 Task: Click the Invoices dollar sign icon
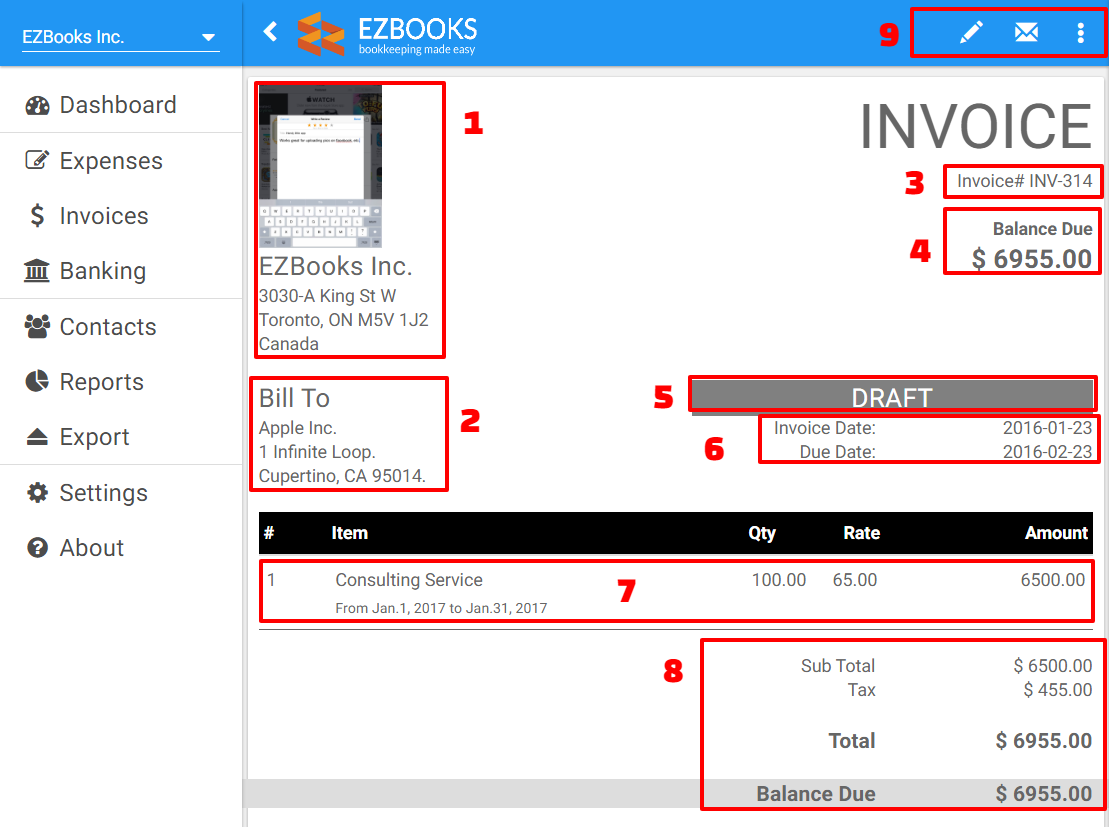tap(37, 215)
